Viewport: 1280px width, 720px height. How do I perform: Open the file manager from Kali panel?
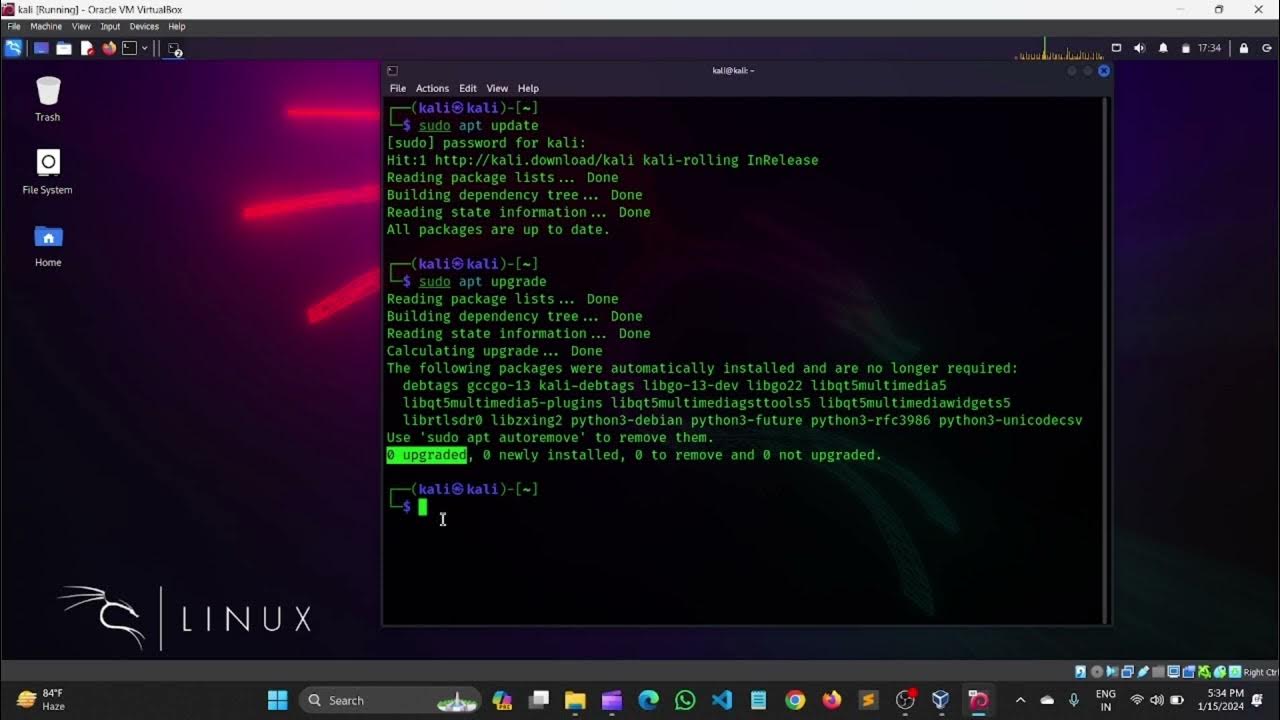tap(64, 48)
